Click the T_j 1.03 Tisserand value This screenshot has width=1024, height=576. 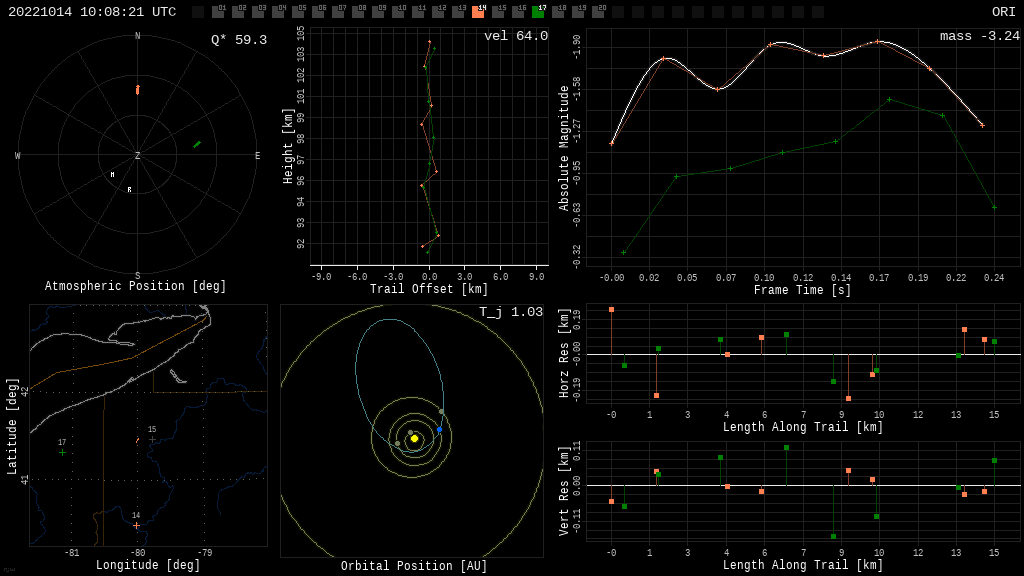[x=510, y=312]
